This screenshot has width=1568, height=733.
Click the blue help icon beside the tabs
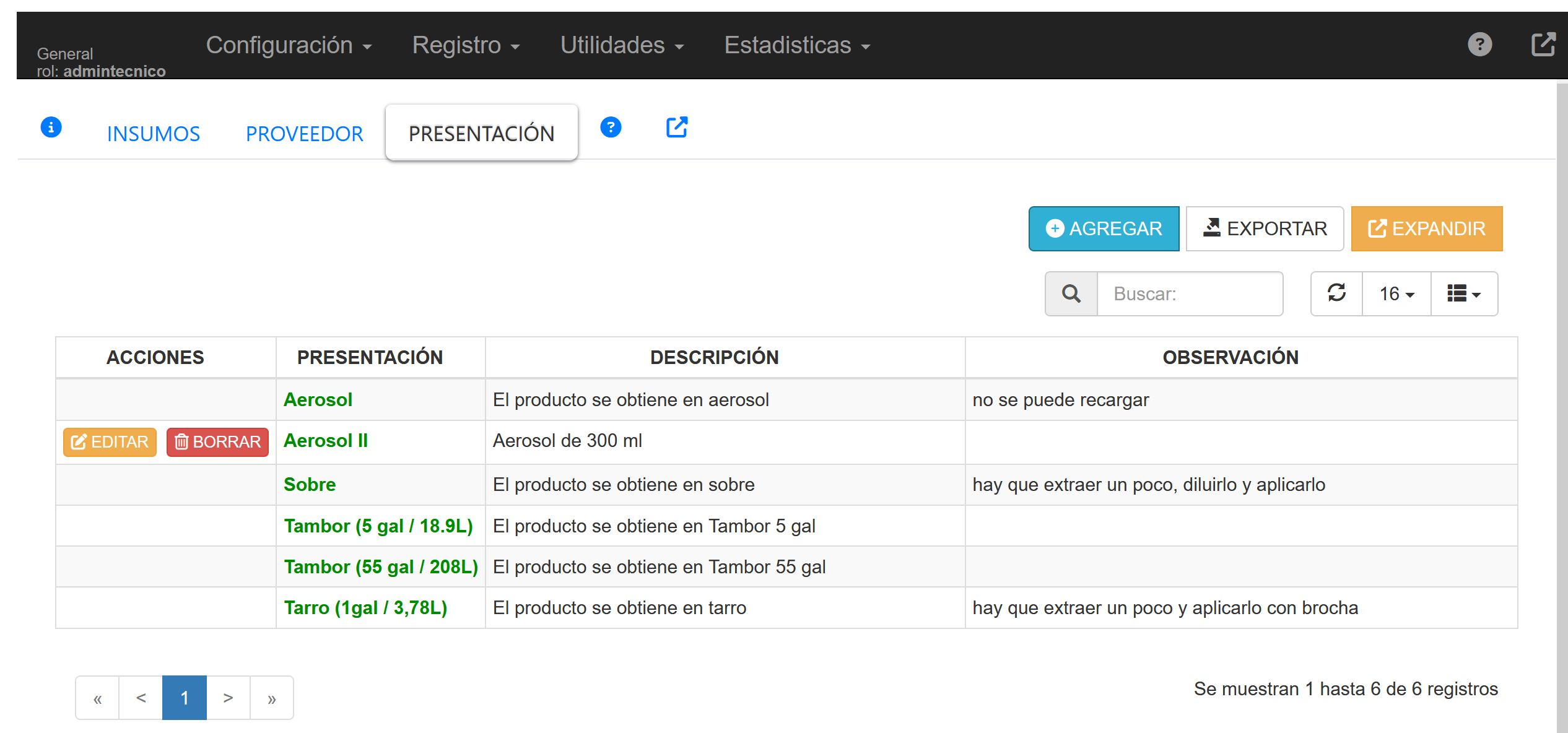coord(610,128)
